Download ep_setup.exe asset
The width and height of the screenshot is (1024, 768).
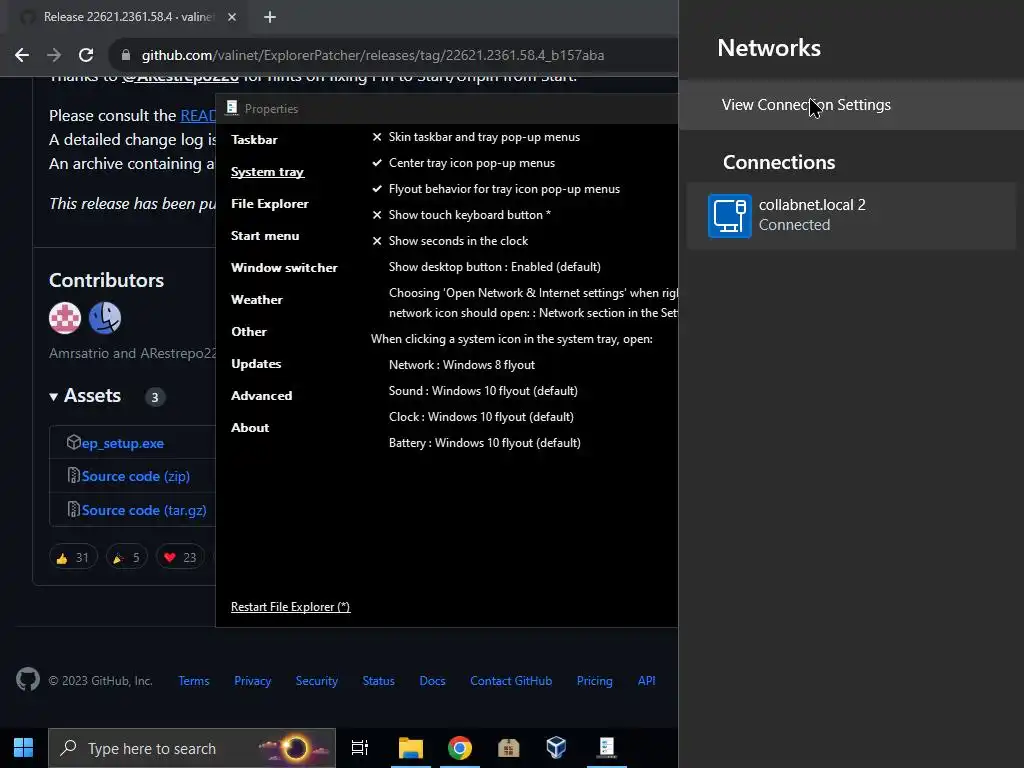click(x=123, y=443)
